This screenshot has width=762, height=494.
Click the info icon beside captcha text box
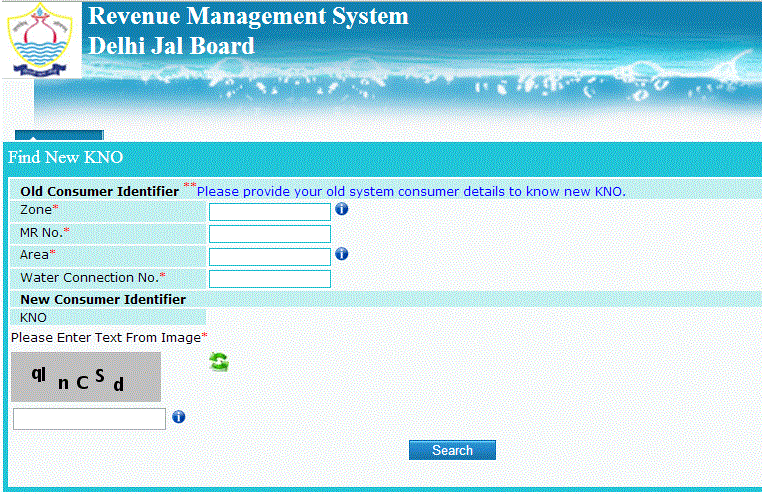coord(178,417)
